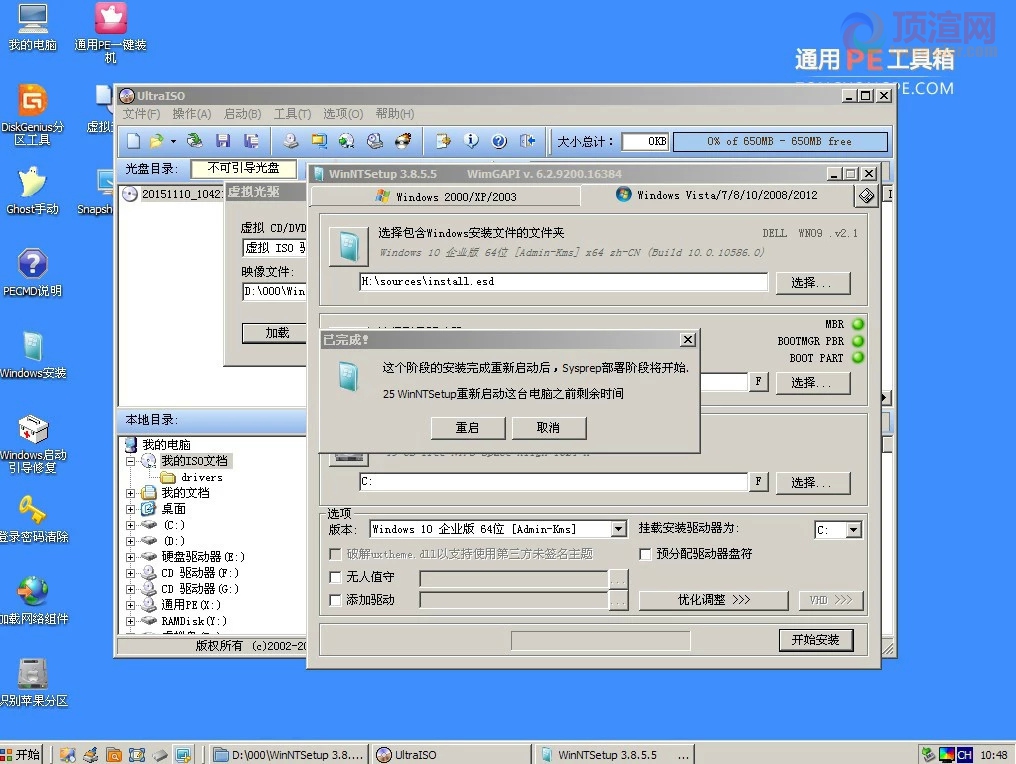Image resolution: width=1016 pixels, height=764 pixels.
Task: Click the Compress ISO folder icon in UltraISO
Action: [x=319, y=141]
